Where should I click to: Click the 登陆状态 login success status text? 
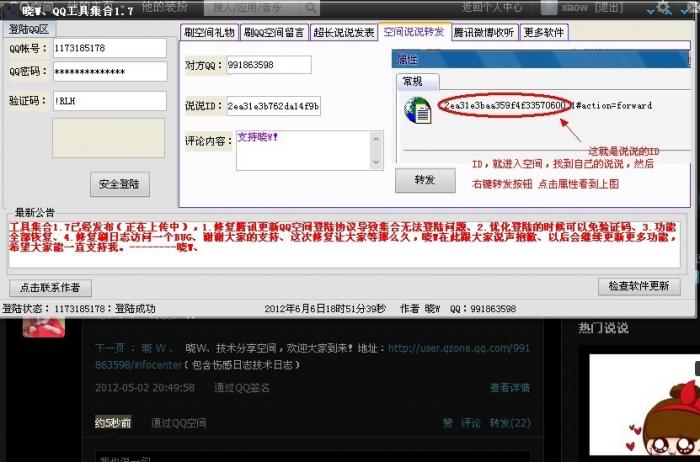point(79,308)
